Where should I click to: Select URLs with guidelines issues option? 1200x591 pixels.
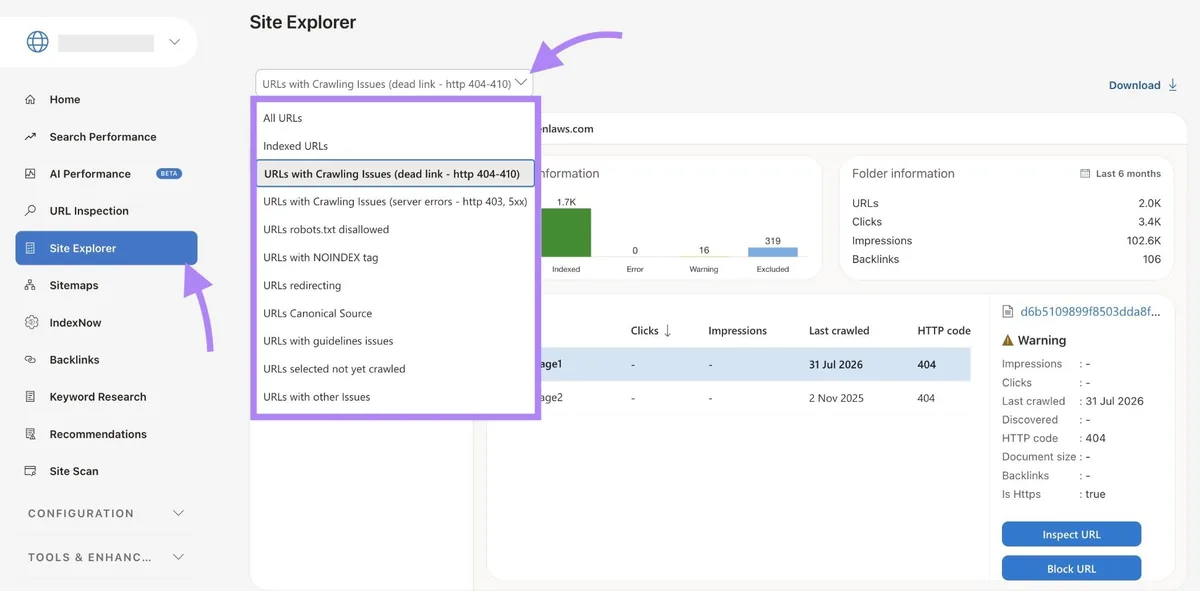click(395, 341)
